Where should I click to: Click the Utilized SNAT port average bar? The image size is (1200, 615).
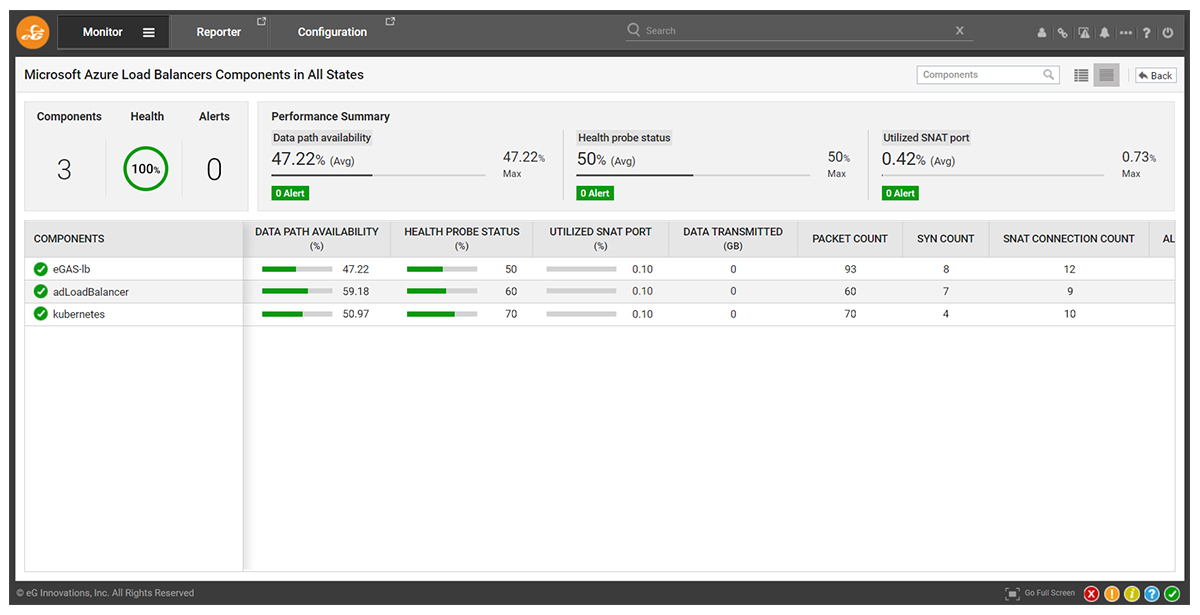(x=993, y=175)
